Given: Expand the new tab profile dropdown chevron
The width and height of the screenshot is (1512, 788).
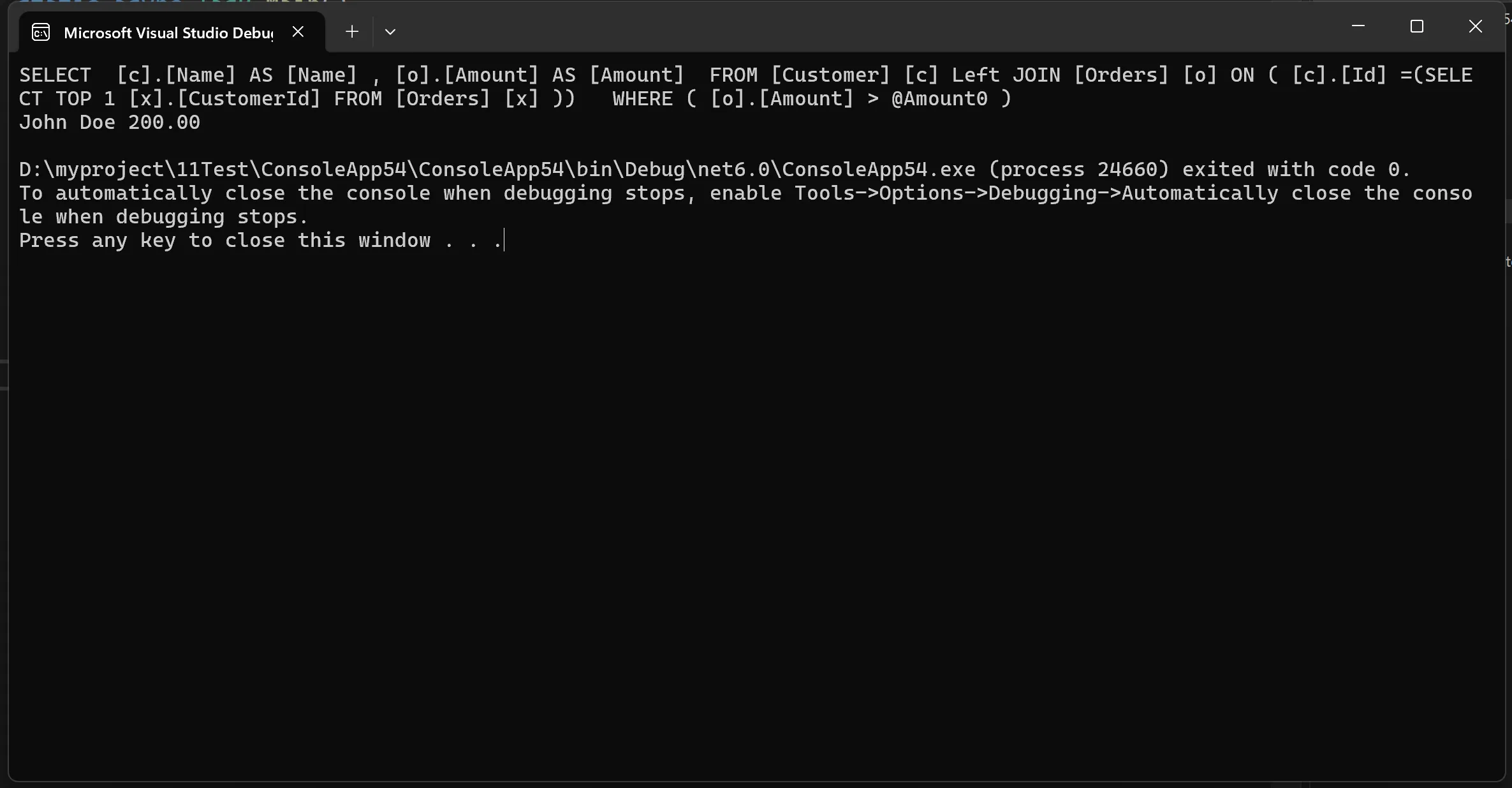Looking at the screenshot, I should coord(390,31).
